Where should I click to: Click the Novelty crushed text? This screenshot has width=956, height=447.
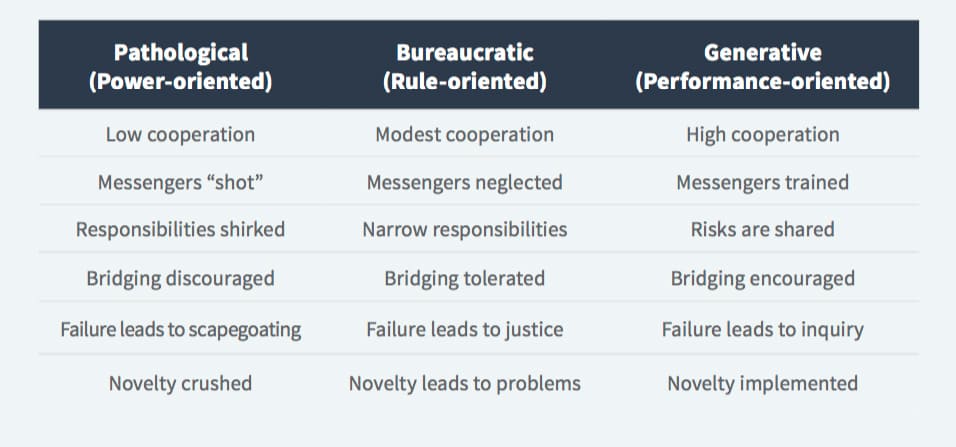click(180, 384)
